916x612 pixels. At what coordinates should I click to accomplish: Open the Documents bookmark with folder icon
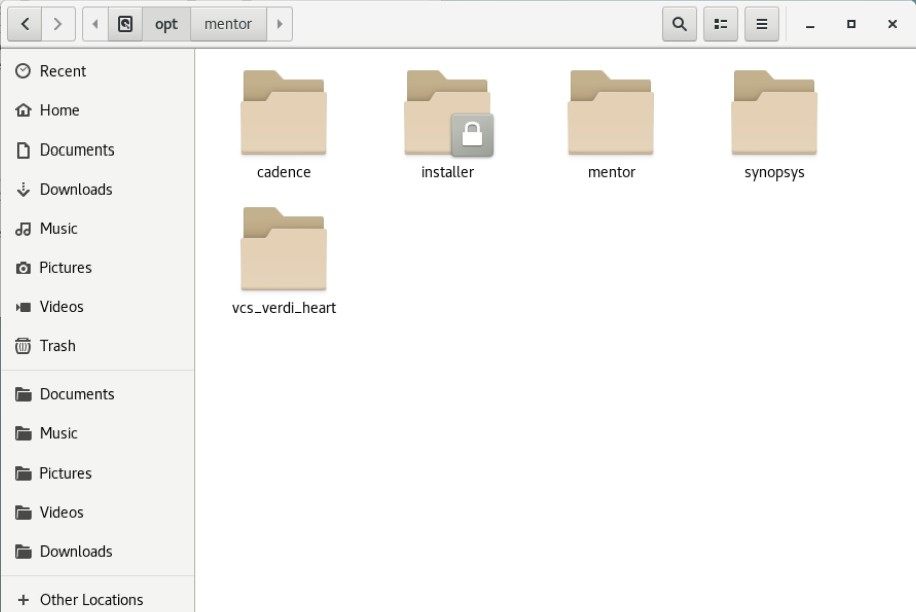tap(98, 394)
